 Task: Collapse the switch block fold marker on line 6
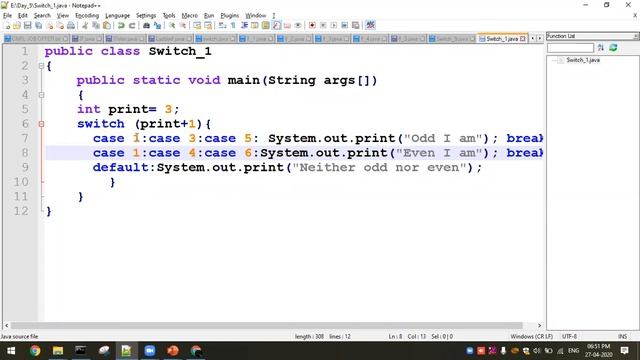point(41,124)
